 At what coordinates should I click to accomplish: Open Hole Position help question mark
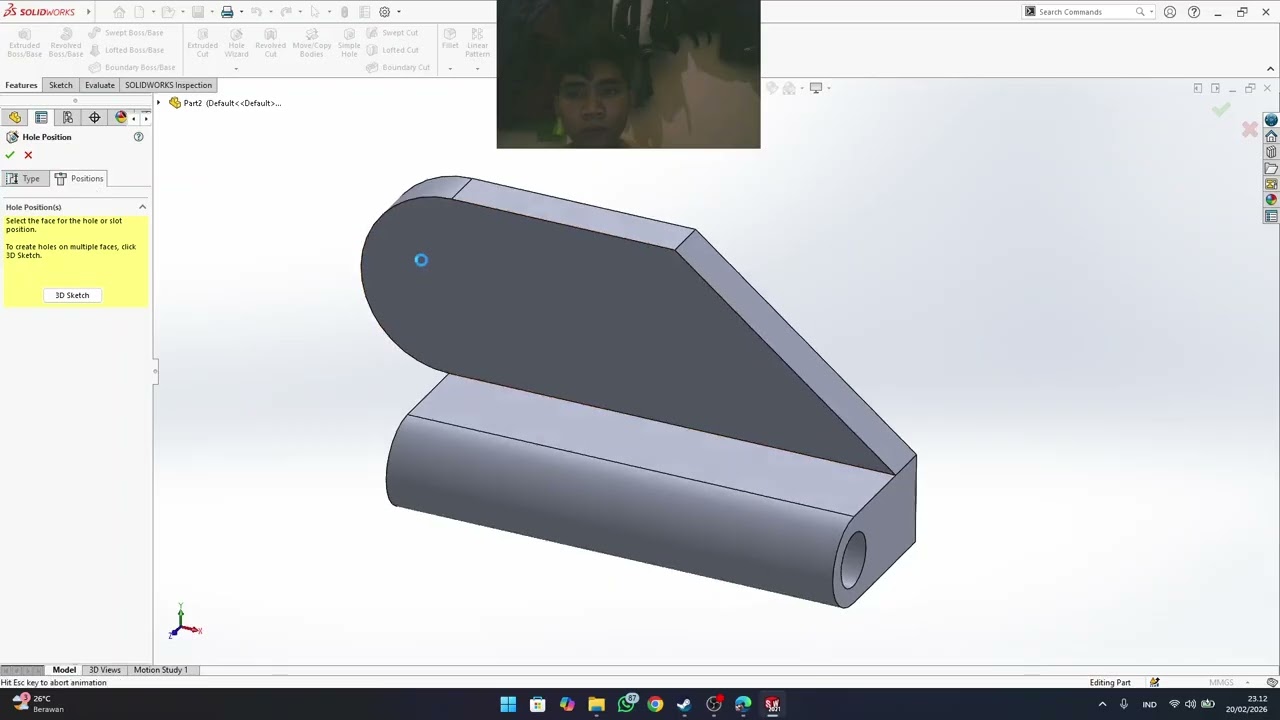pos(139,137)
